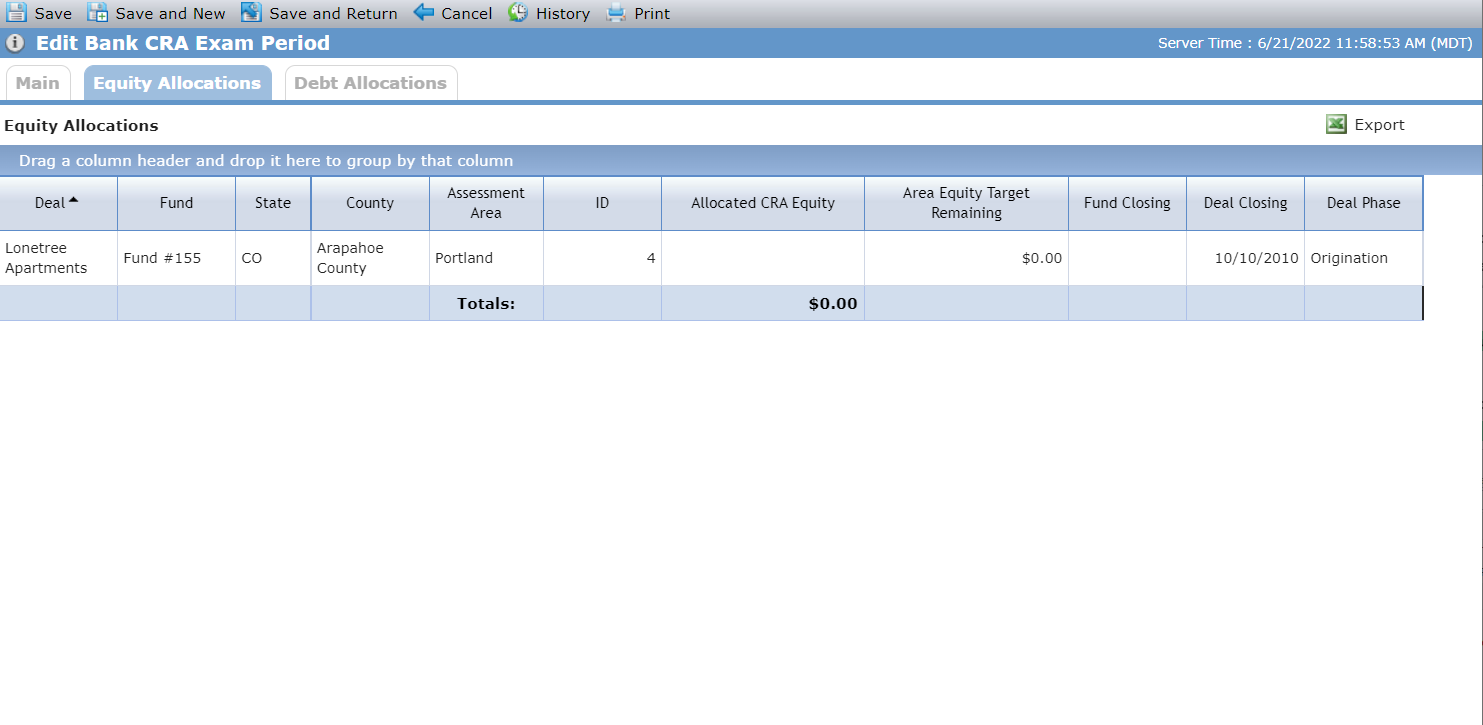This screenshot has height=725, width=1483.
Task: Click the Lonetree Apartments deal cell
Action: pyautogui.click(x=58, y=258)
